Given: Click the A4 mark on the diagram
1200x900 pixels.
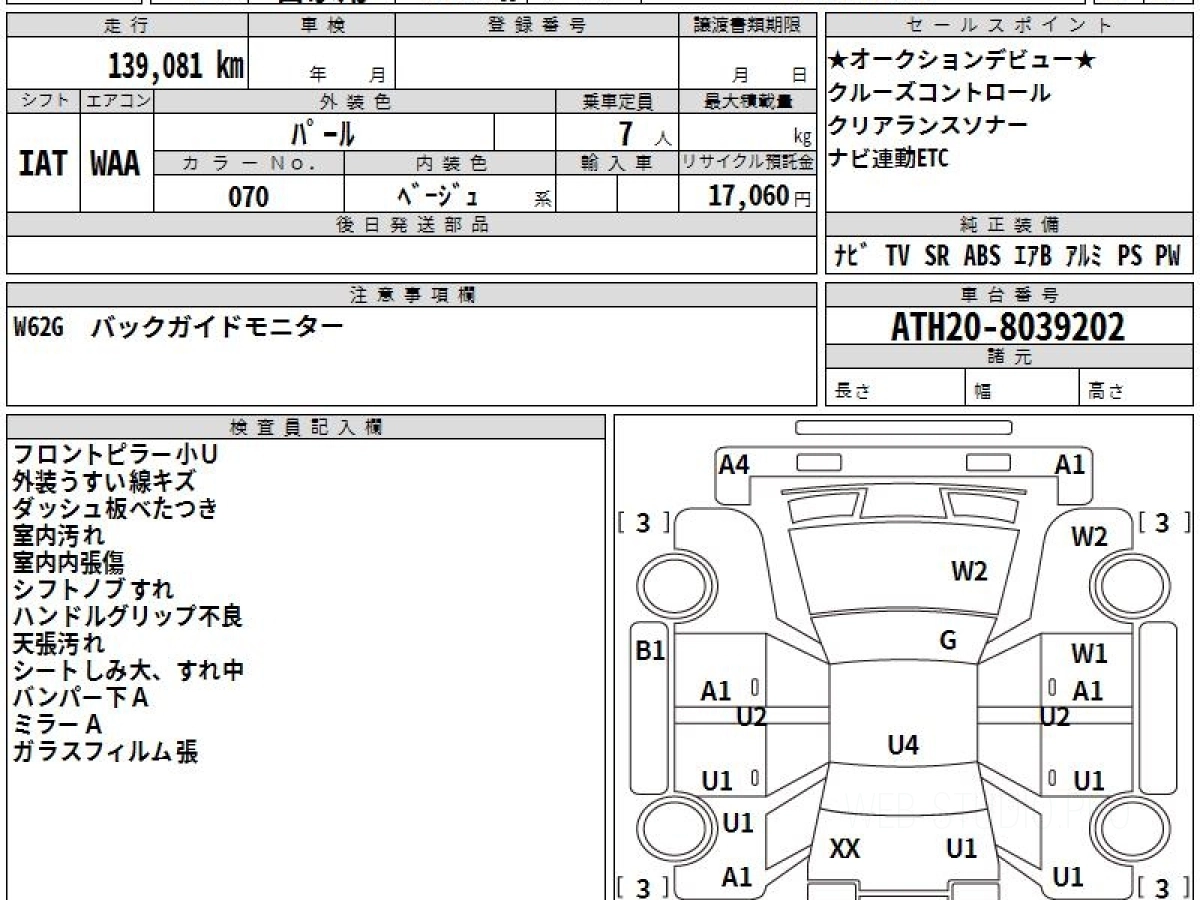Looking at the screenshot, I should click(x=734, y=464).
